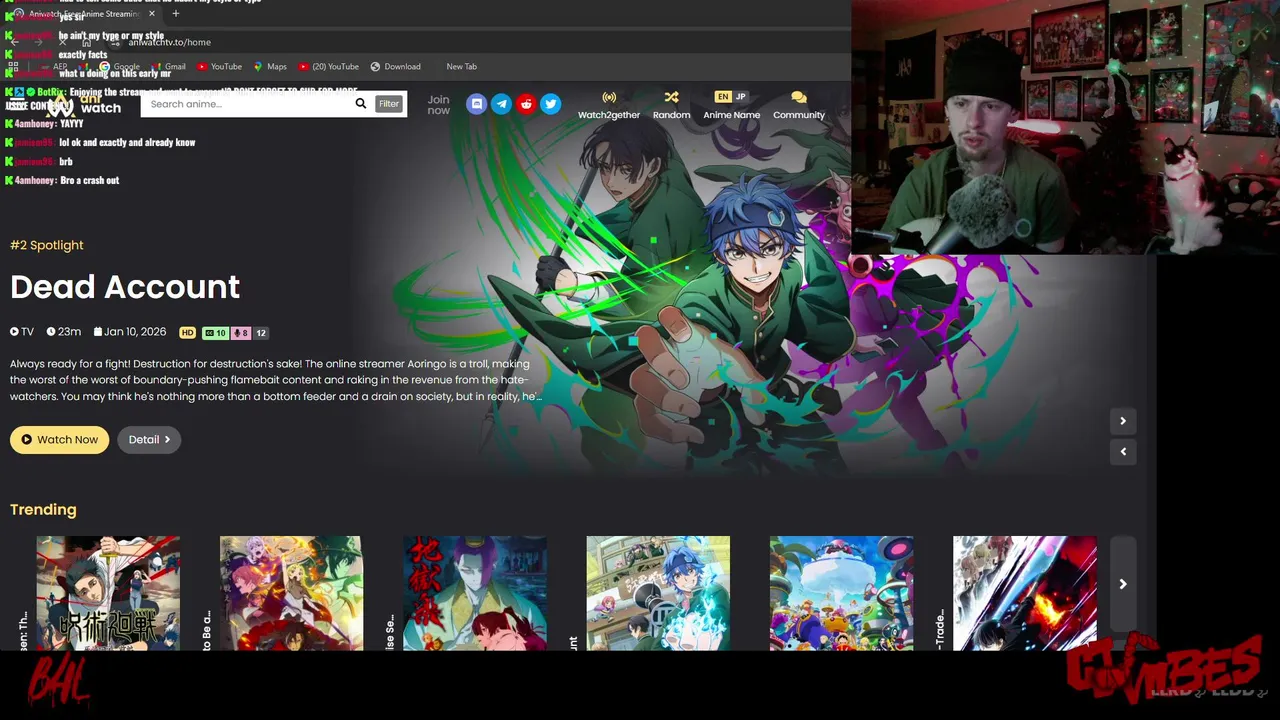
Task: Open the New Tab bookmark
Action: [x=461, y=67]
